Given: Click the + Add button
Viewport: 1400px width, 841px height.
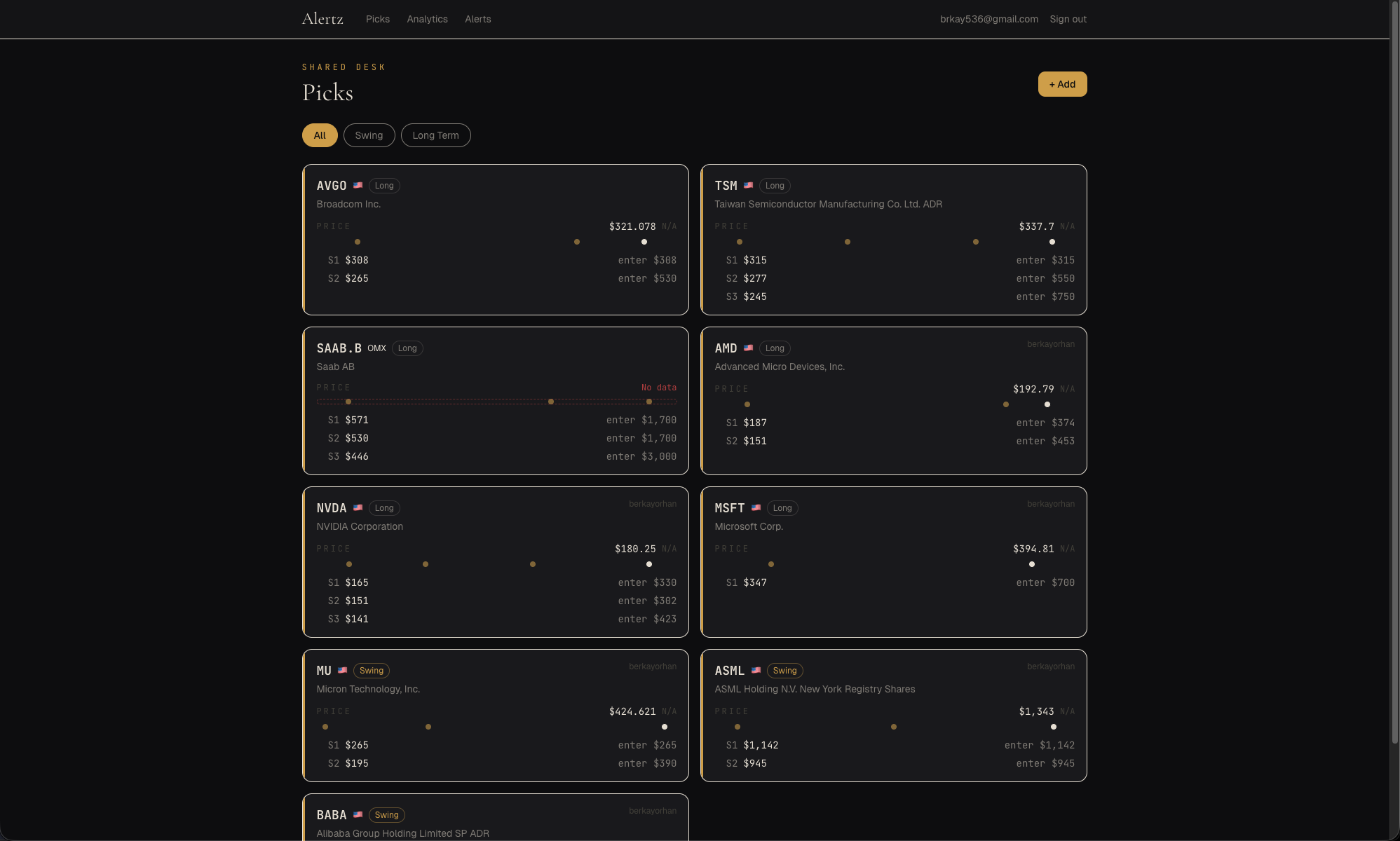Looking at the screenshot, I should coord(1062,84).
